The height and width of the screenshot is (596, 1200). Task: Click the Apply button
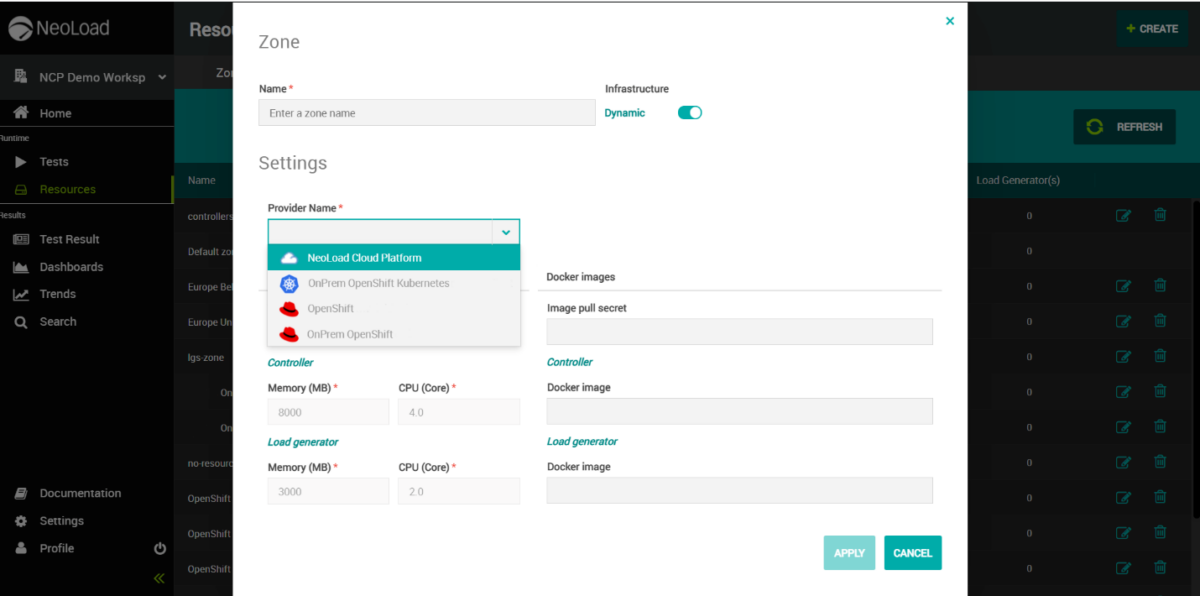click(x=850, y=553)
